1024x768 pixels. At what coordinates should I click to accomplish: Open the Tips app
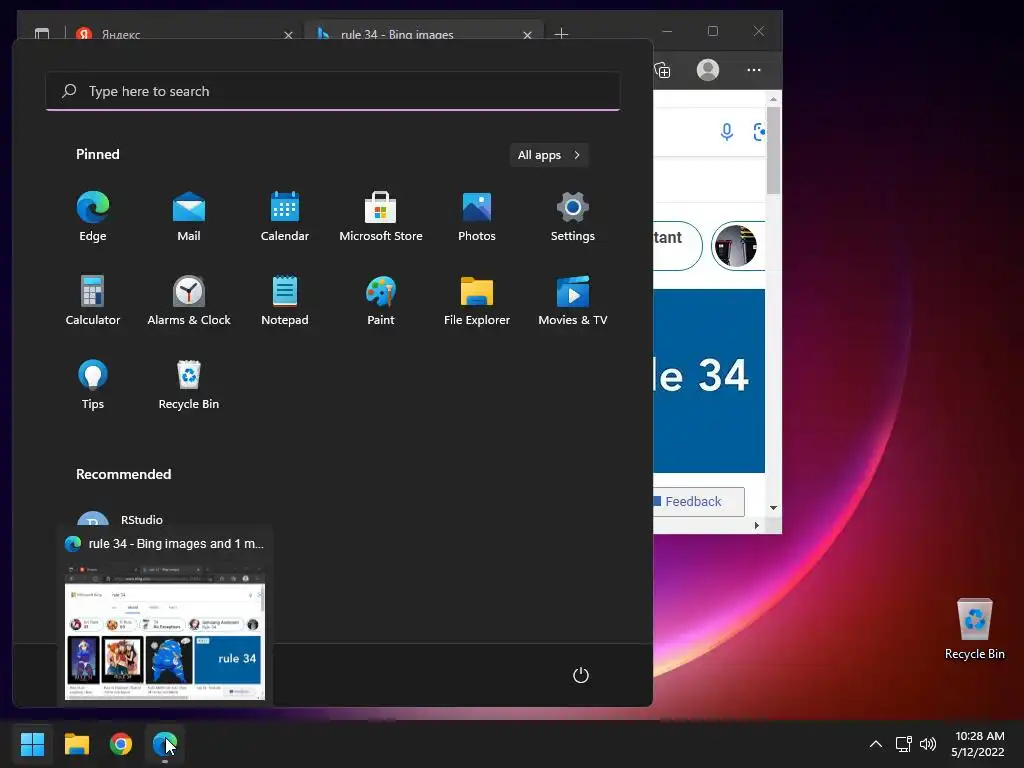[x=93, y=385]
